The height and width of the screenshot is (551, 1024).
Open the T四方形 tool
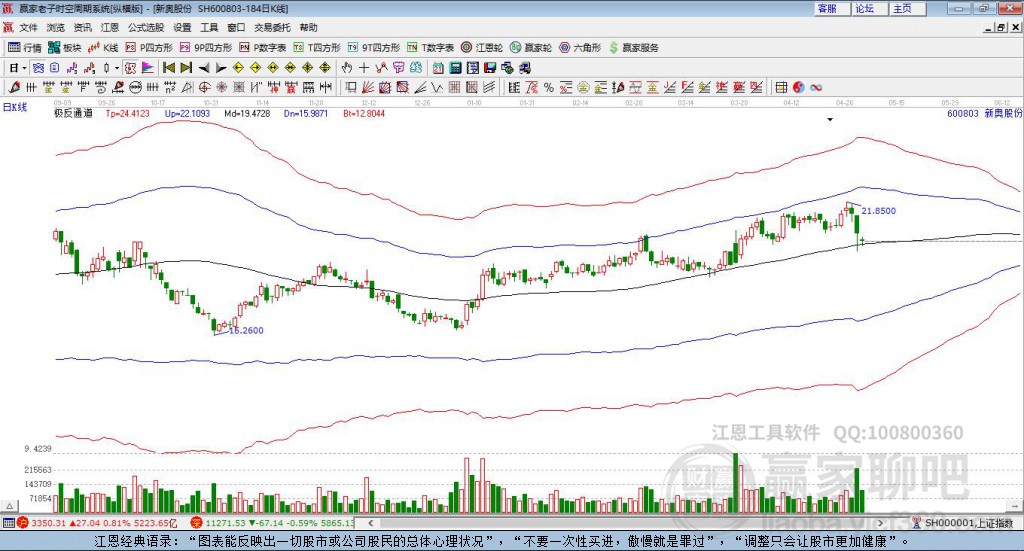click(x=317, y=48)
